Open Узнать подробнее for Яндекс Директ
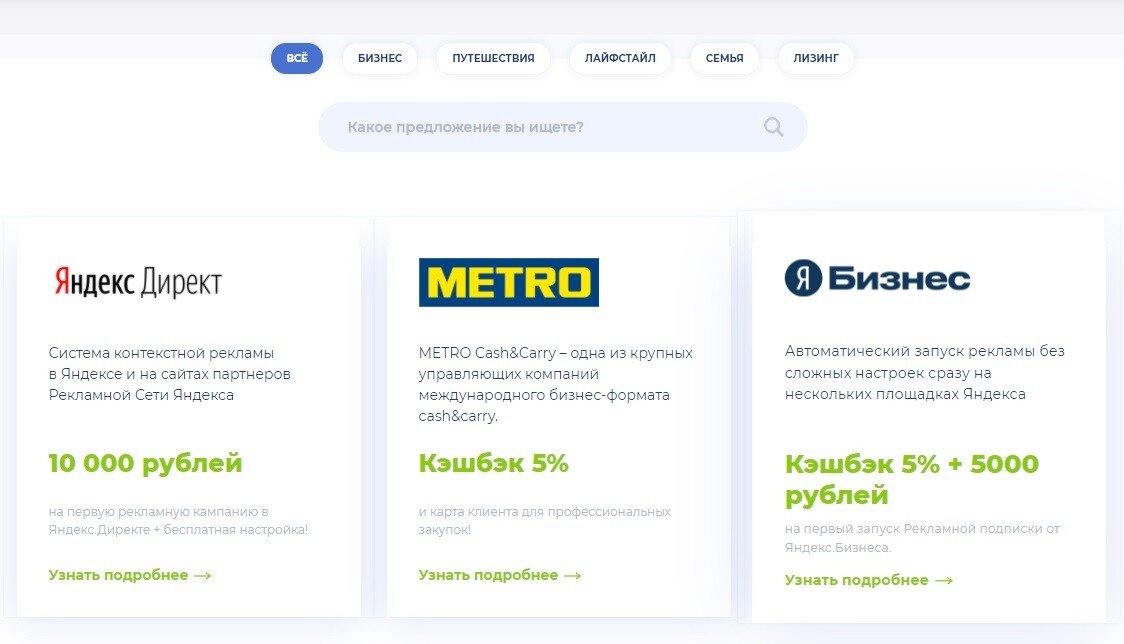 point(130,575)
